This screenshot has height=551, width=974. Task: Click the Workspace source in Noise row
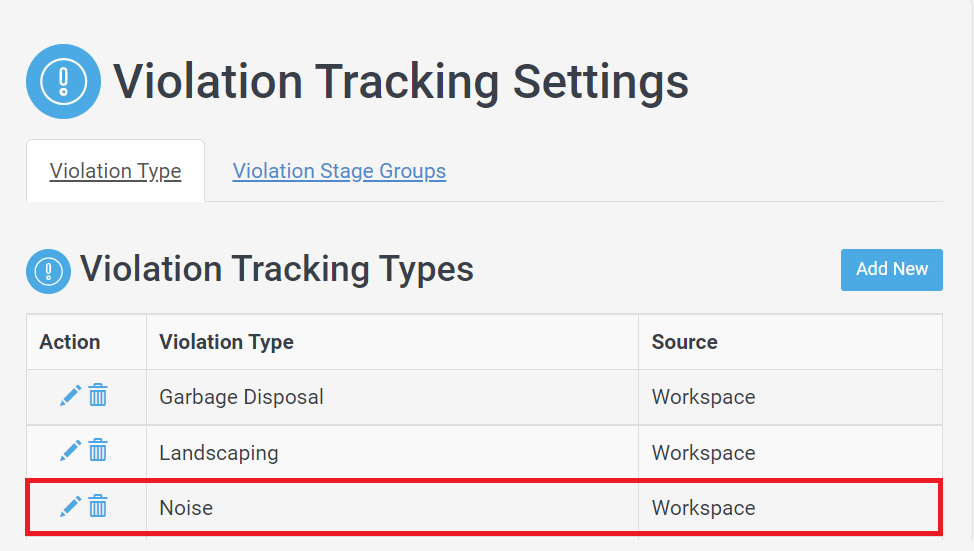point(703,508)
